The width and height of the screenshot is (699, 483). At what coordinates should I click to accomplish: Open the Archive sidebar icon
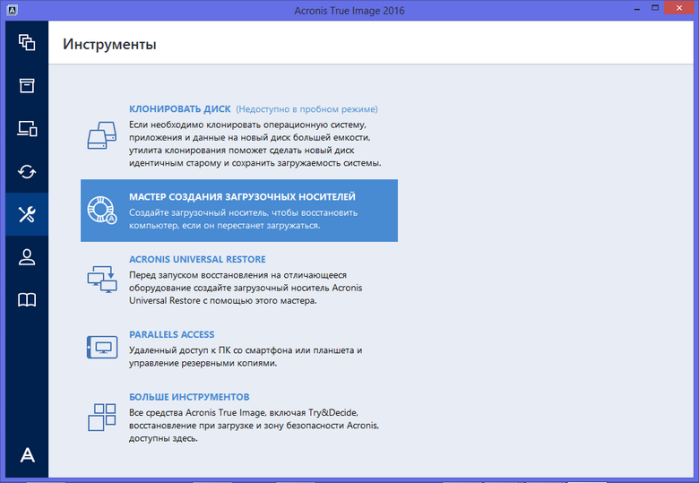(27, 86)
